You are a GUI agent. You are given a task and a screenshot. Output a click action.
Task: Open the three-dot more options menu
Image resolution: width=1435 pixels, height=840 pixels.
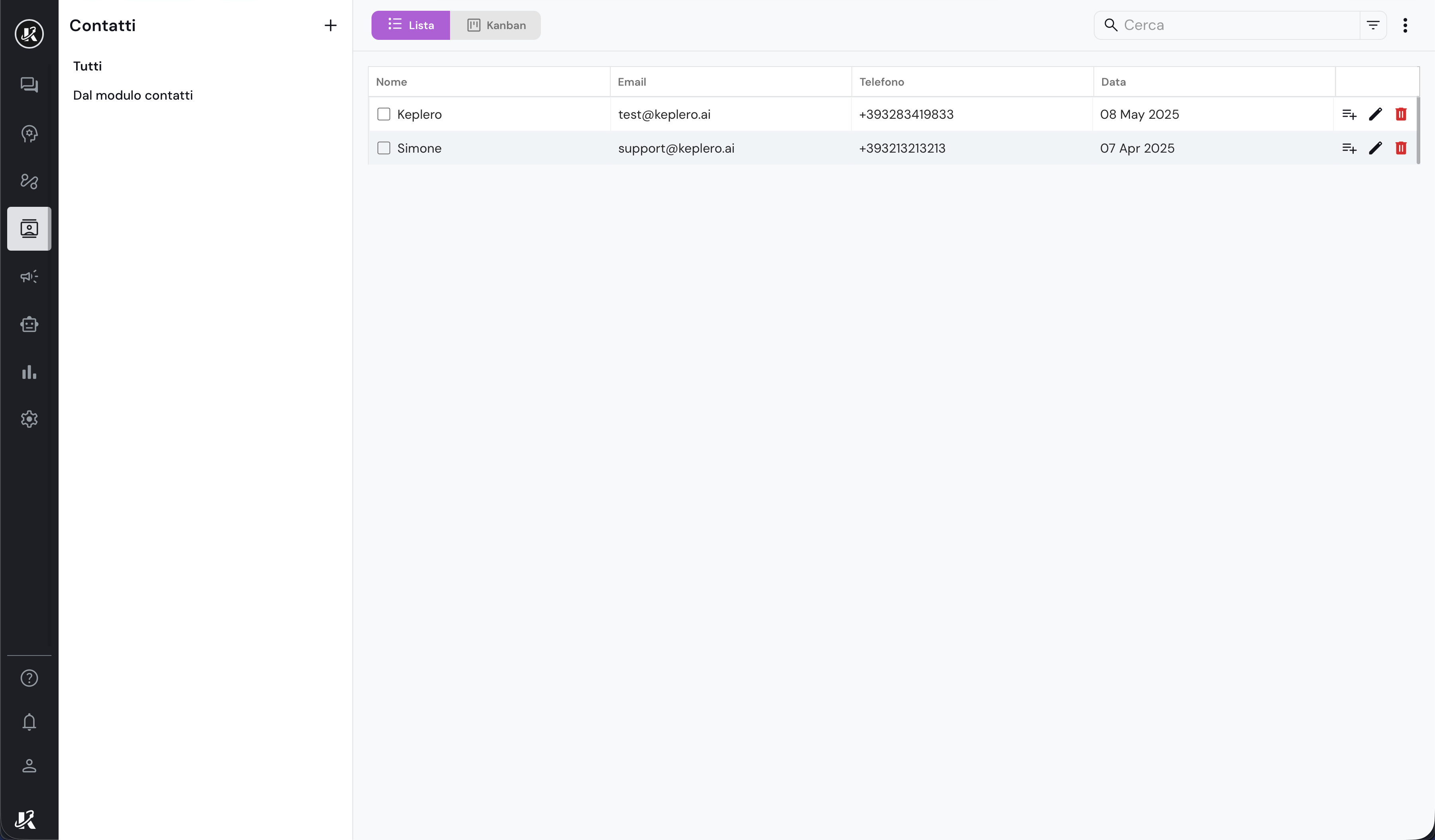tap(1405, 25)
